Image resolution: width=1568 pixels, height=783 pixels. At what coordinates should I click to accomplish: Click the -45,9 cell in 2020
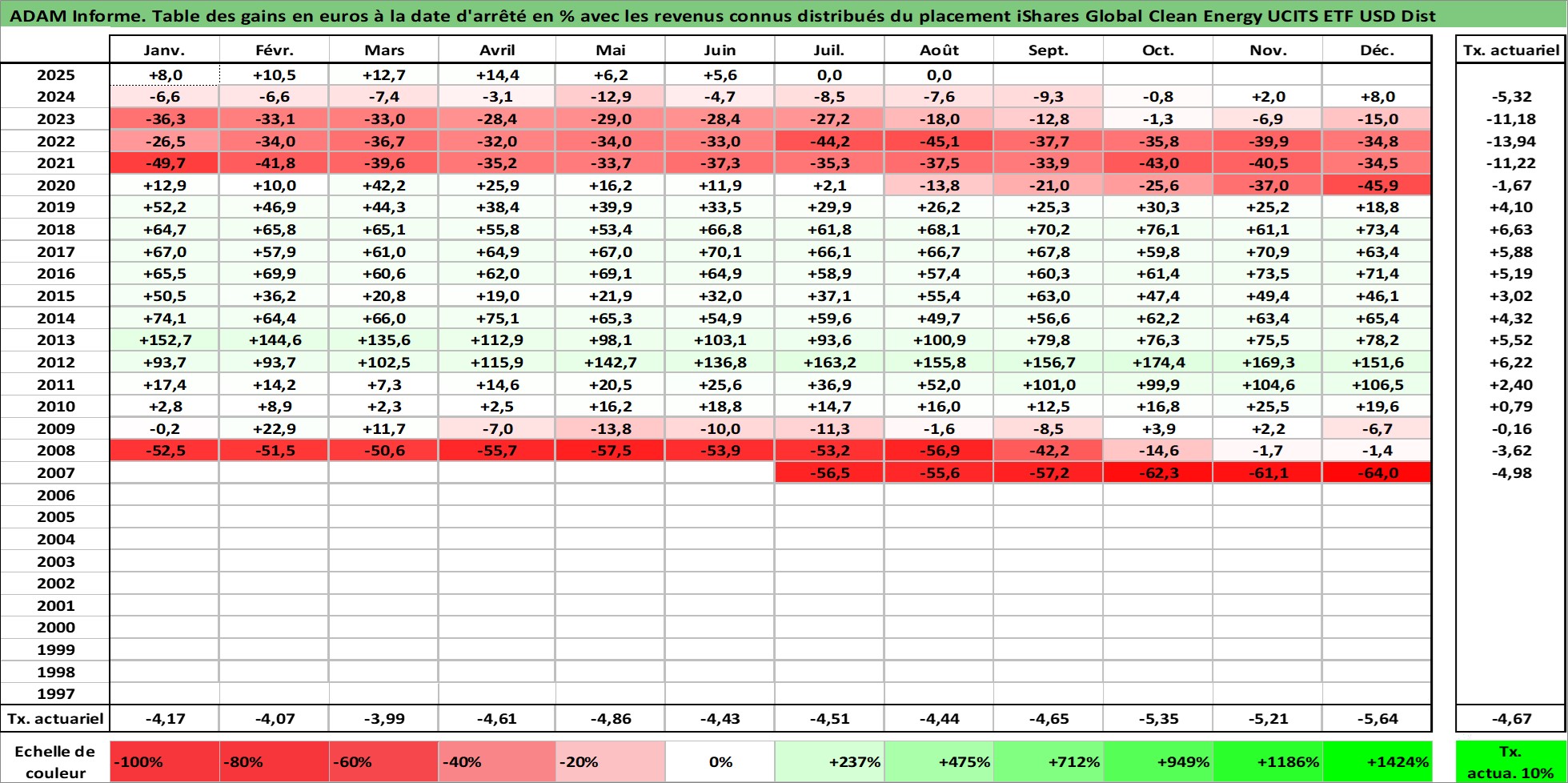(1378, 185)
